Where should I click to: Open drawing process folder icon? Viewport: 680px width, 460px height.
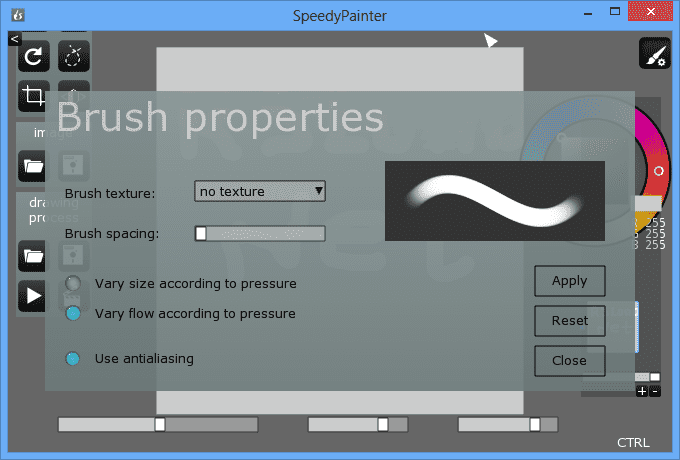coord(33,256)
